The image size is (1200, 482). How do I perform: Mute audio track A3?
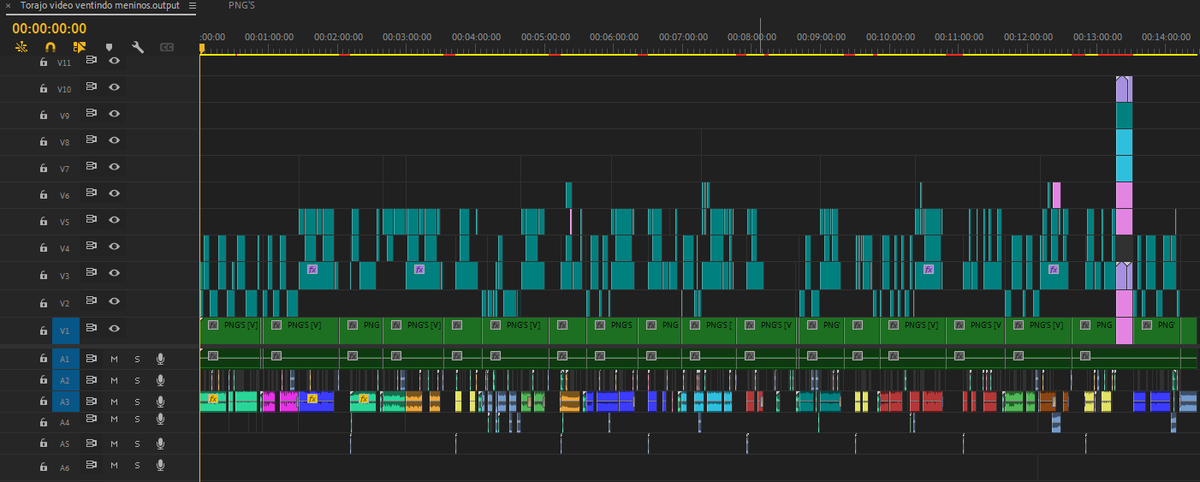[114, 401]
